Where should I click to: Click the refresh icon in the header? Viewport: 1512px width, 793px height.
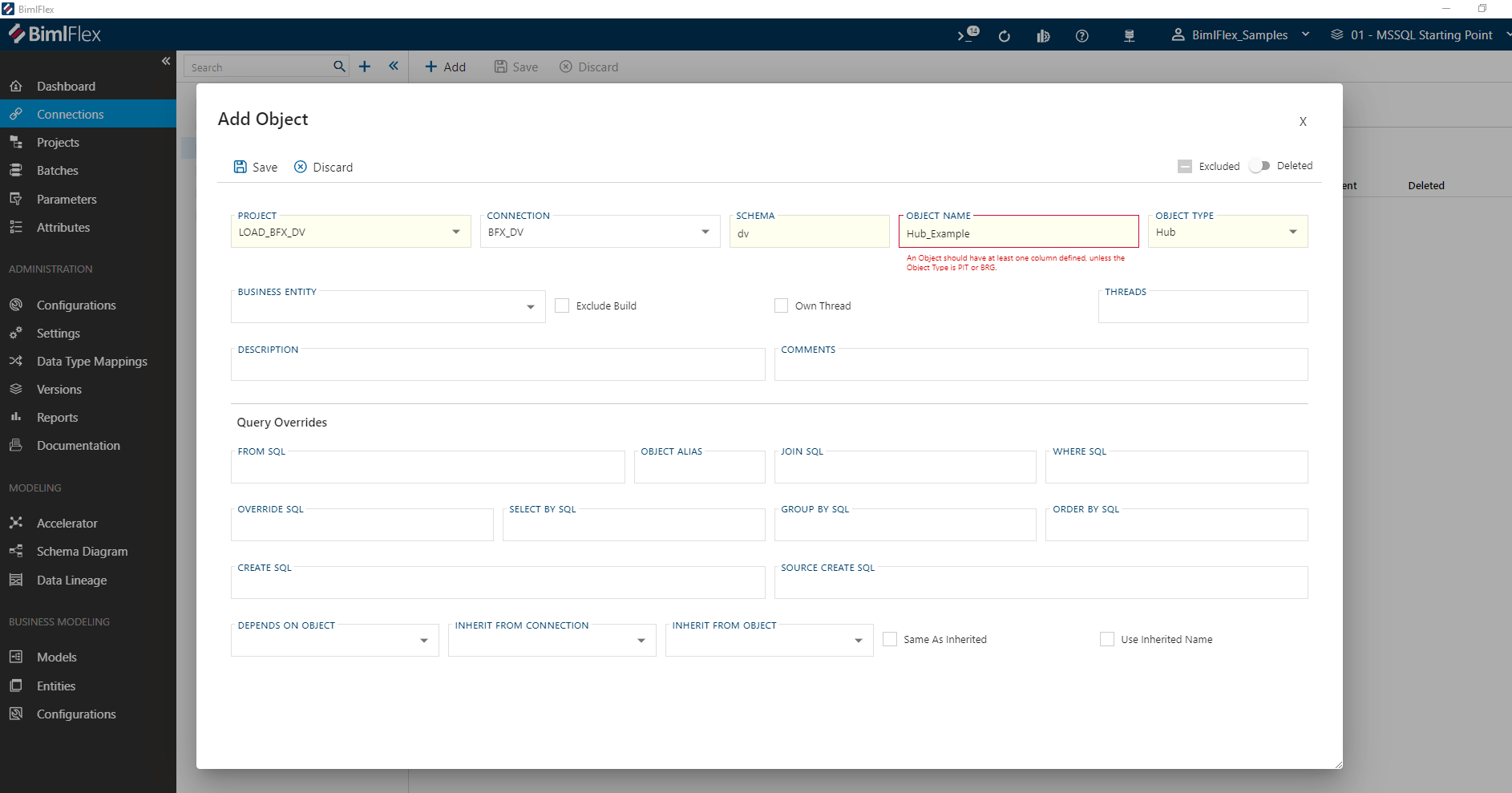[1005, 35]
